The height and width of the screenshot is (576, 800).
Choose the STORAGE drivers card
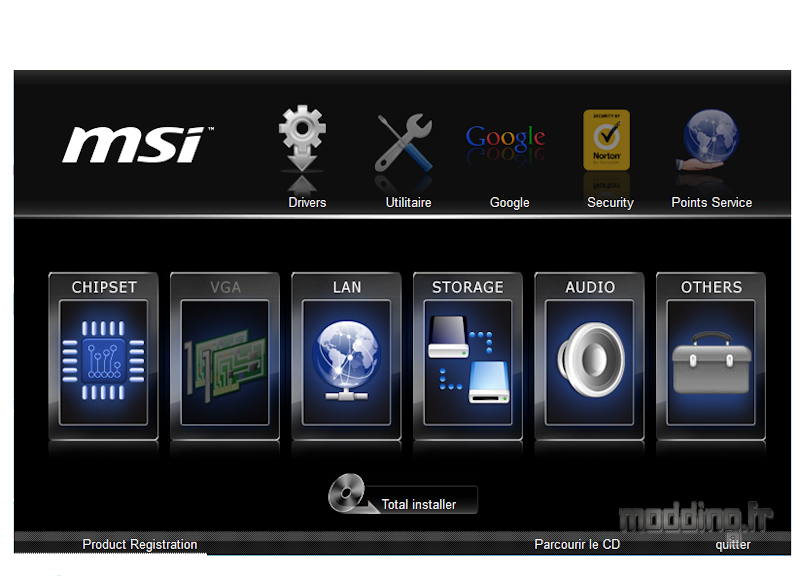468,356
